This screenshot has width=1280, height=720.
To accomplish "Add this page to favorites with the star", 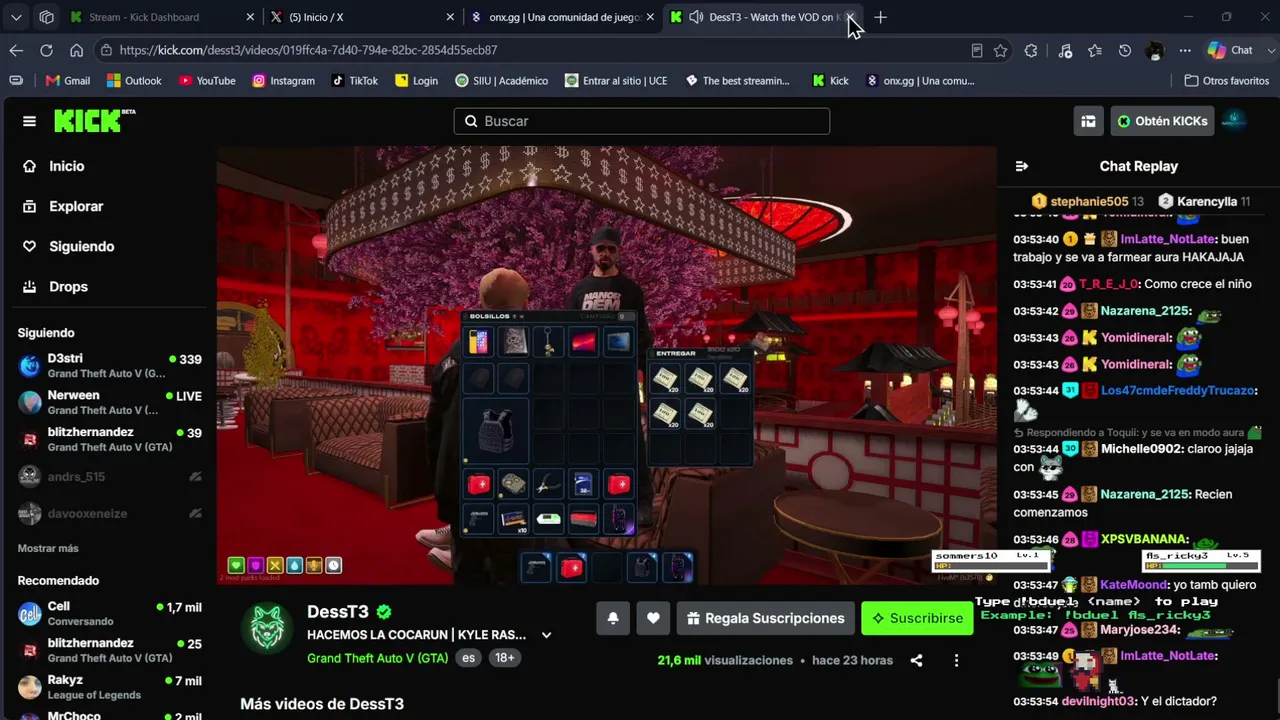I will pyautogui.click(x=1000, y=50).
